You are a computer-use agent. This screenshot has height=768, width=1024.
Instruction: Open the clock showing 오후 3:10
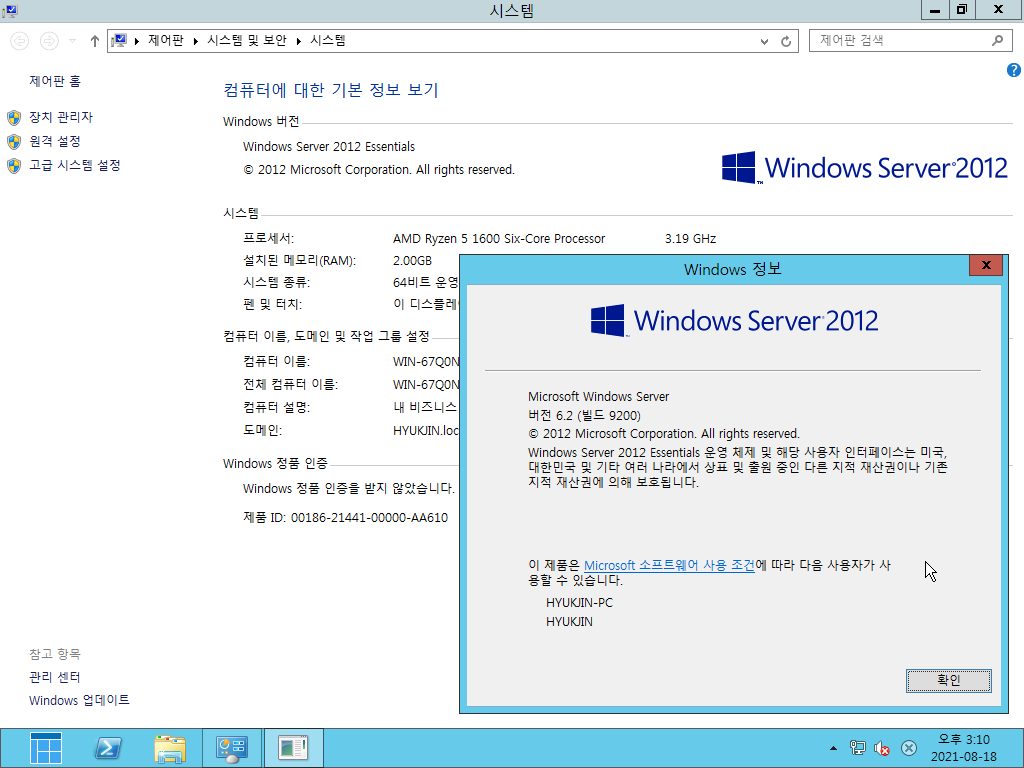(964, 748)
